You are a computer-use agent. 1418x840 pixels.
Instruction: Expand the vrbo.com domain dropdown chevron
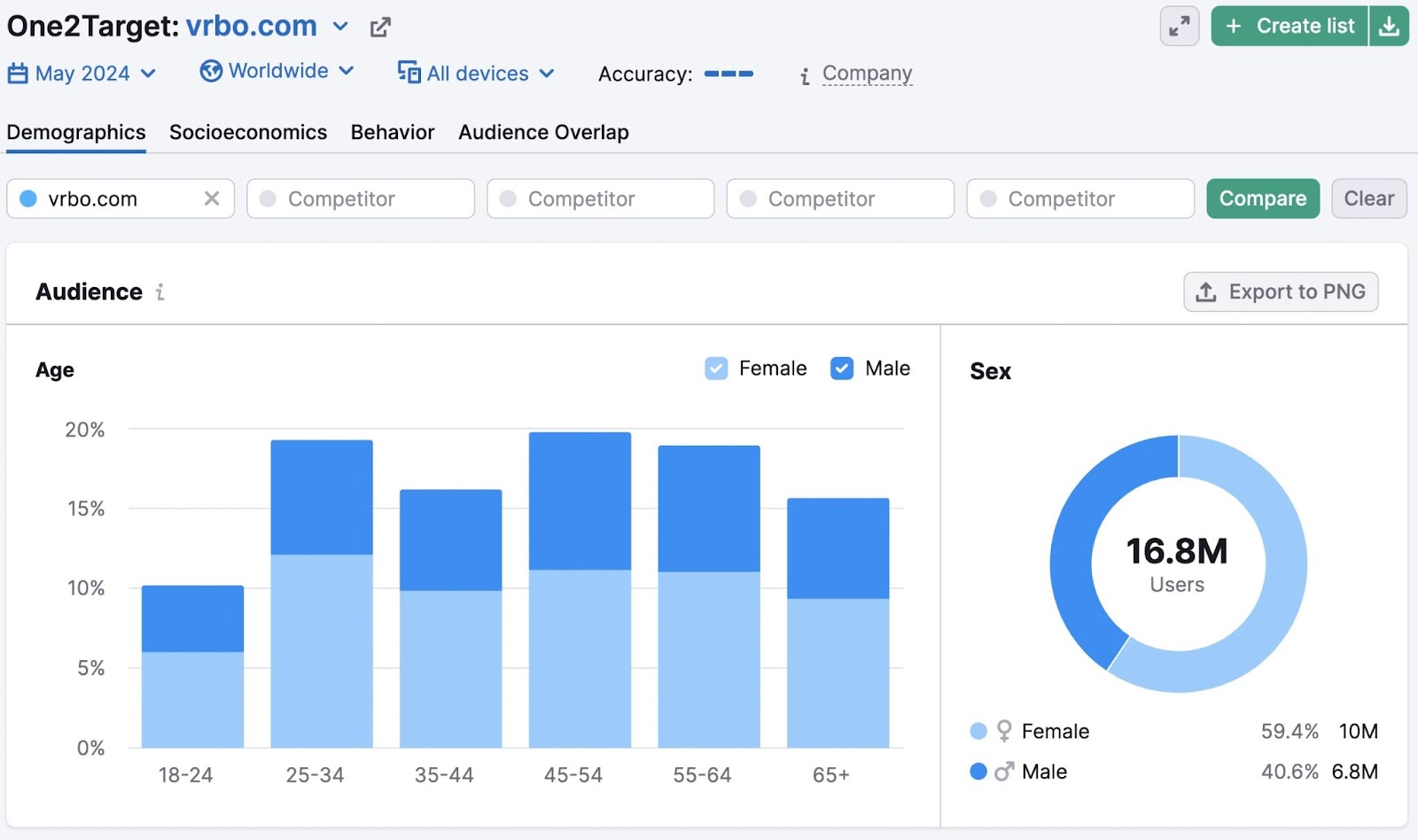(x=340, y=27)
